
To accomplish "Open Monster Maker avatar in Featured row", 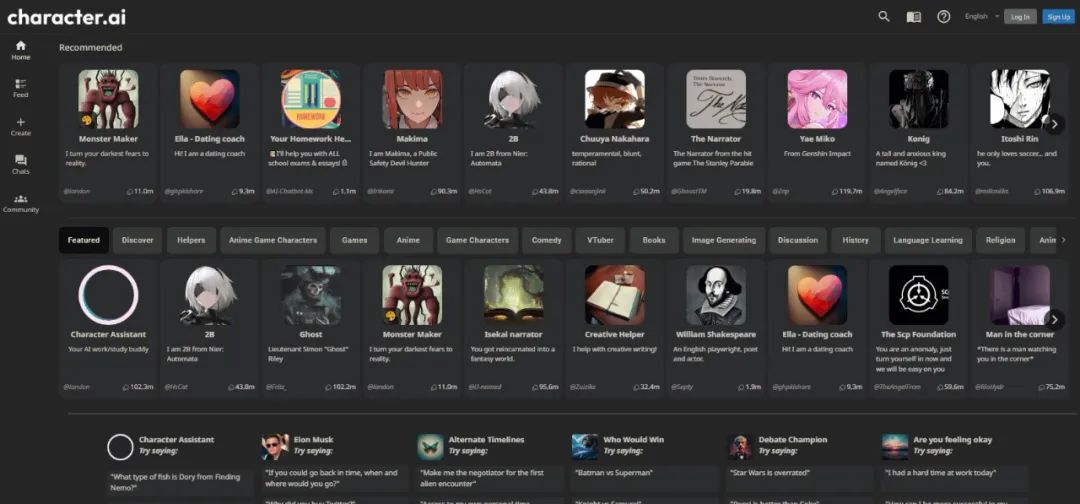I will [x=412, y=295].
